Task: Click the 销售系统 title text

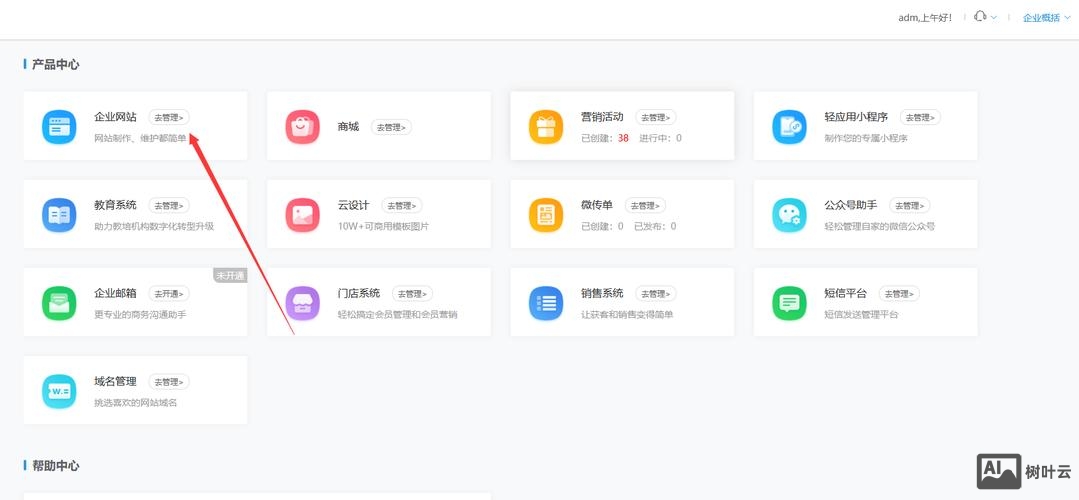Action: (602, 293)
